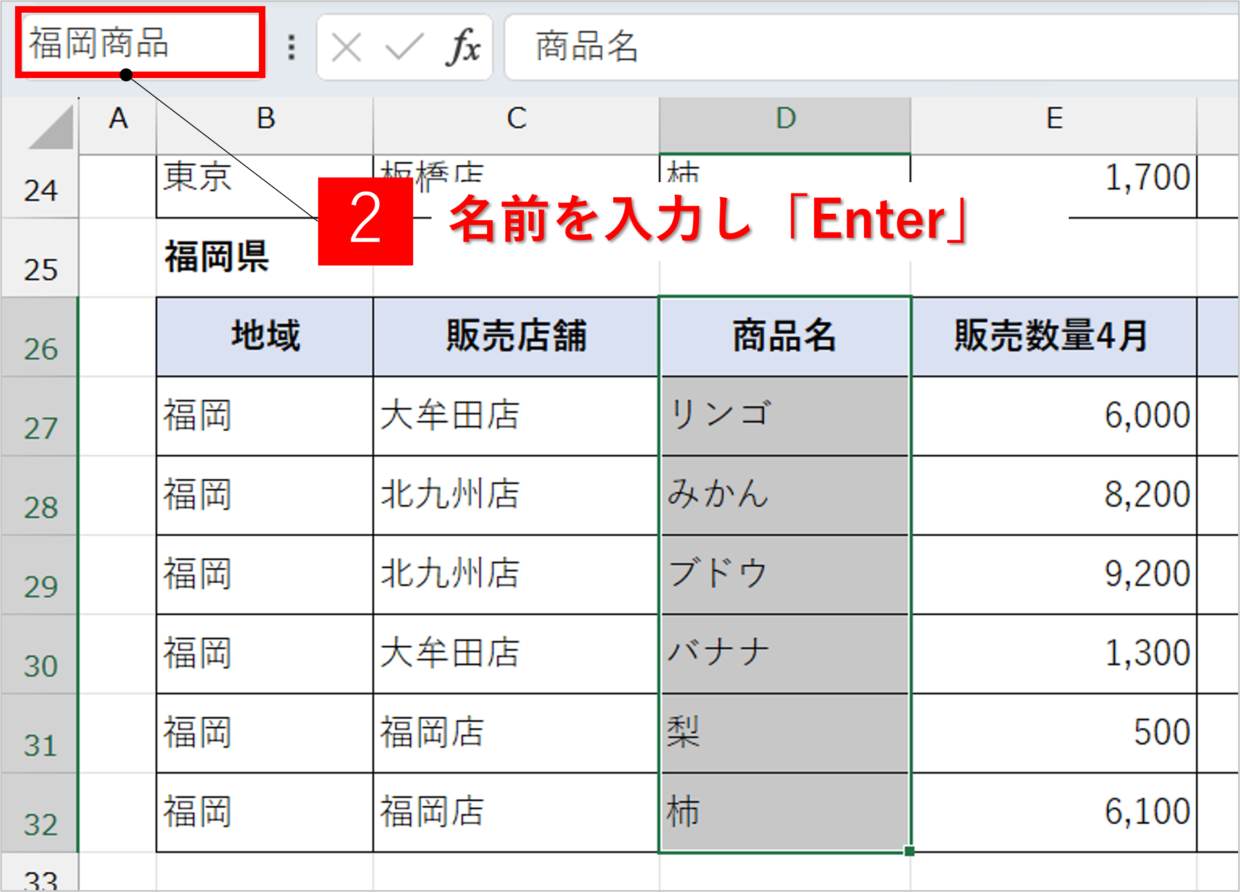Click the formula bar showing 商品名
This screenshot has height=892, width=1240.
point(870,47)
